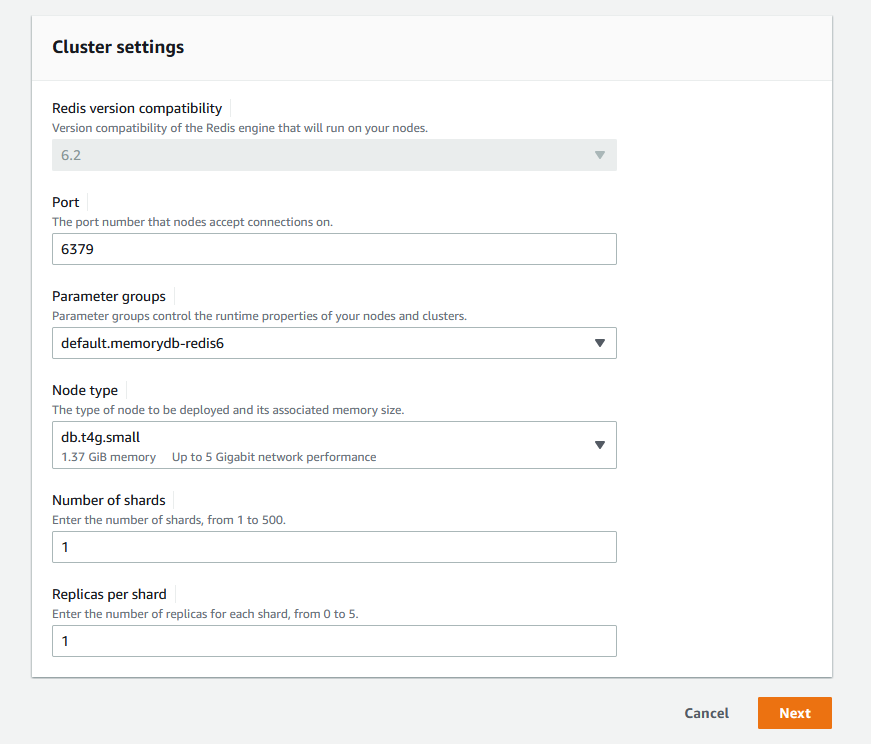This screenshot has height=744, width=871.
Task: Click the Cluster settings heading
Action: pyautogui.click(x=118, y=47)
